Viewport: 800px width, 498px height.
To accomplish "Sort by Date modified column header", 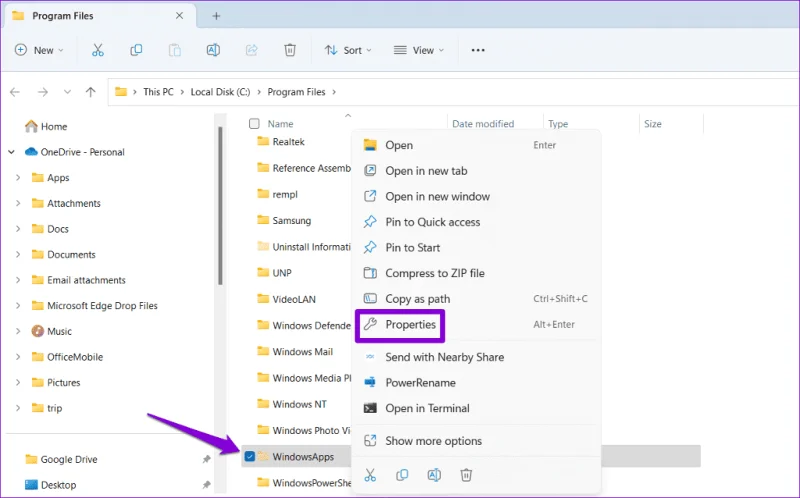I will tap(483, 123).
